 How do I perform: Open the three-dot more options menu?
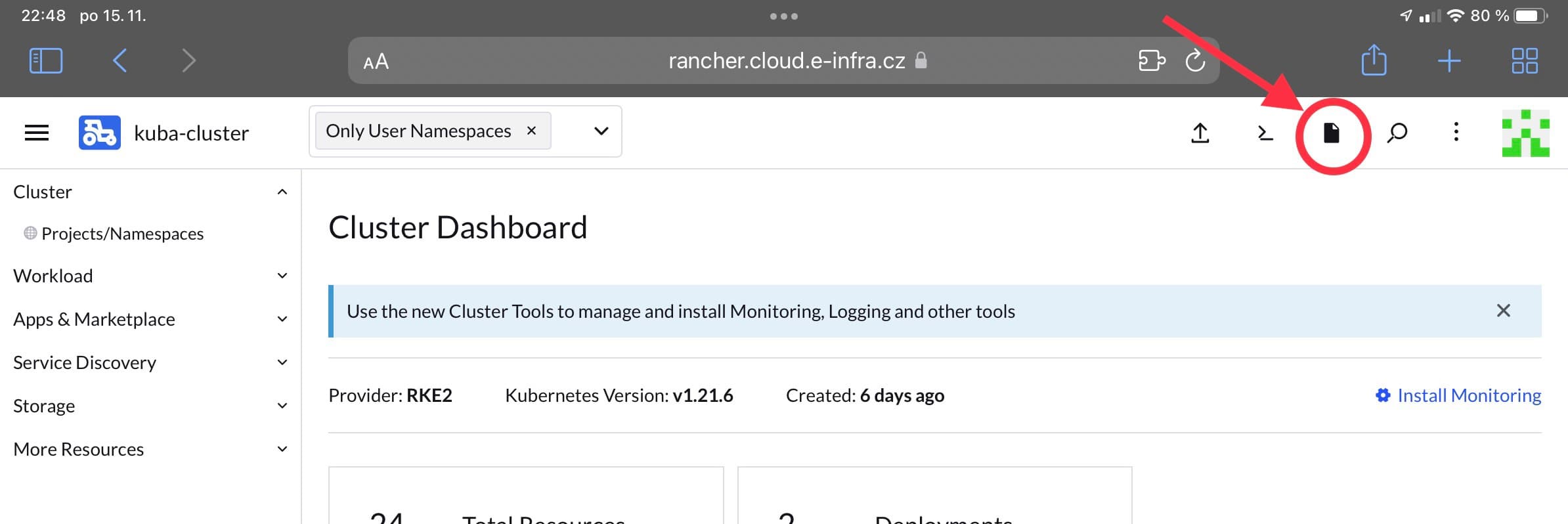pos(1456,132)
